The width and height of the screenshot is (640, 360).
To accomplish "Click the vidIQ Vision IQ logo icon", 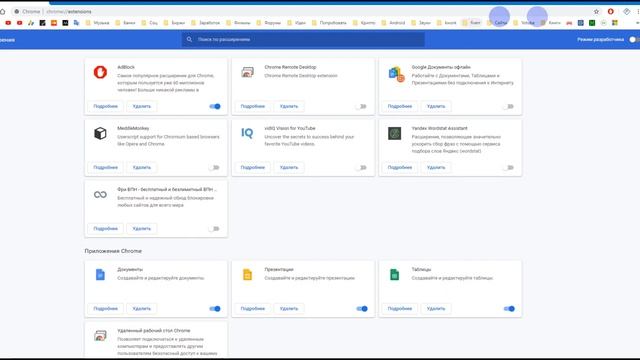I will [x=247, y=133].
